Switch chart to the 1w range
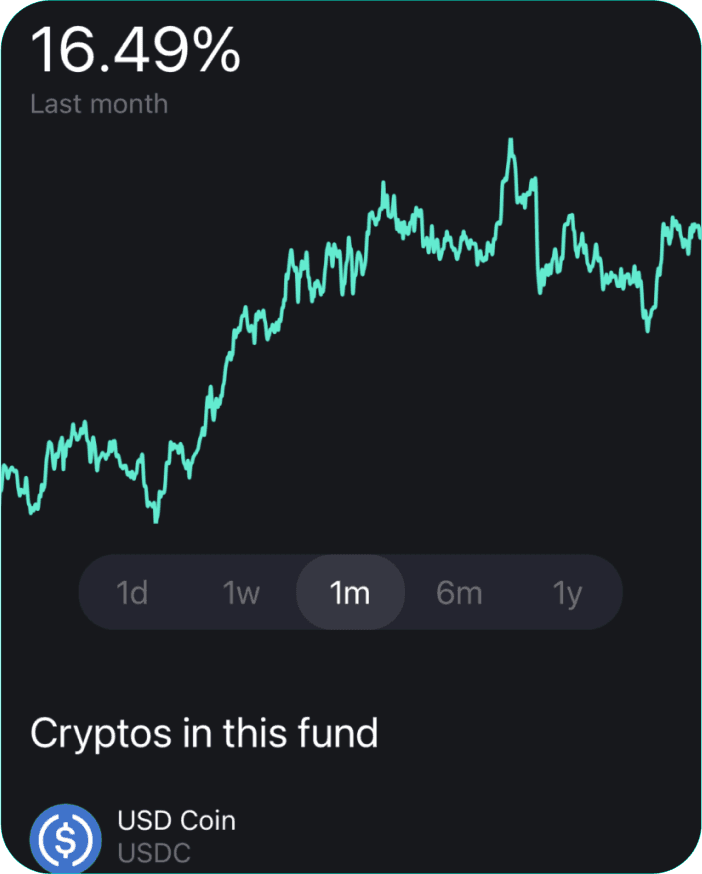 point(241,592)
